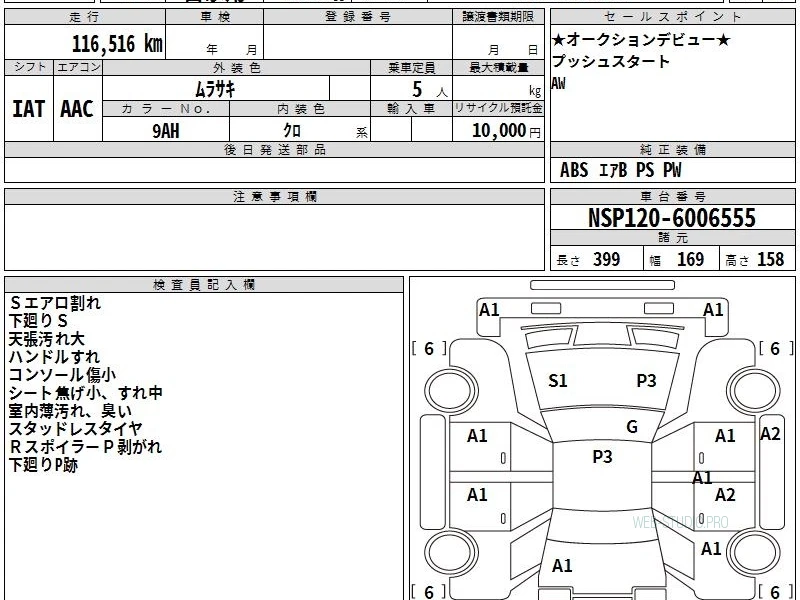
Task: Select the カラーNo. header
Action: coord(166,109)
